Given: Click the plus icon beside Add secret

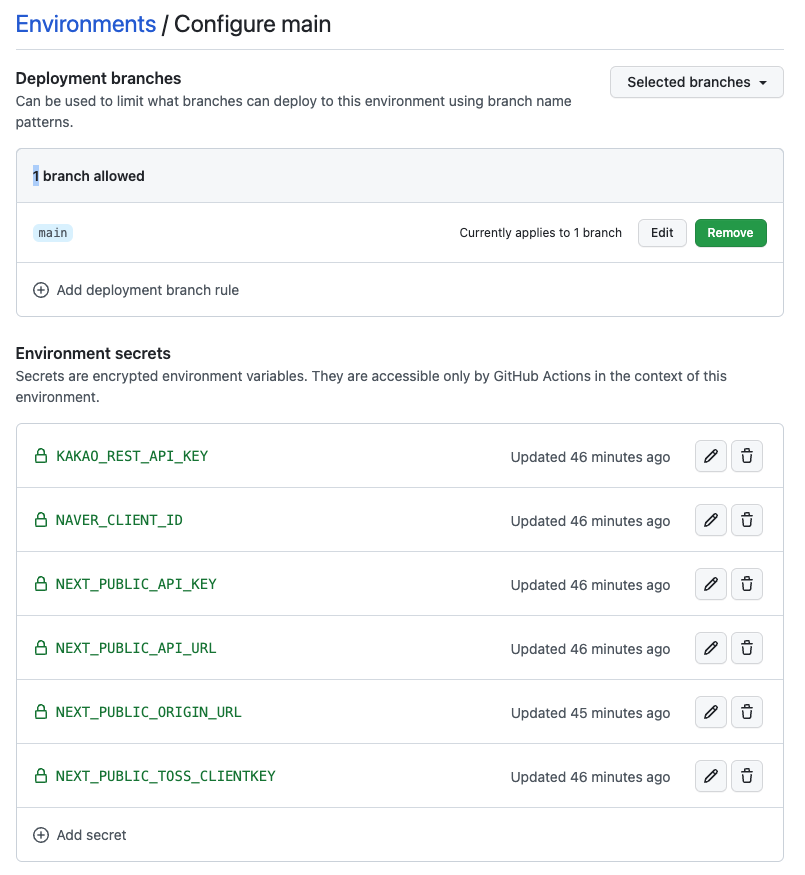Looking at the screenshot, I should (x=41, y=834).
